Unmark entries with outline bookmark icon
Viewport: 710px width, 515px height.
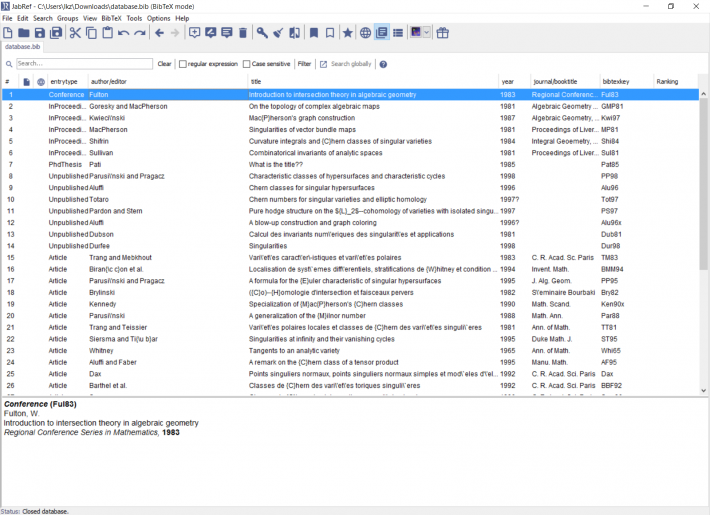[330, 33]
